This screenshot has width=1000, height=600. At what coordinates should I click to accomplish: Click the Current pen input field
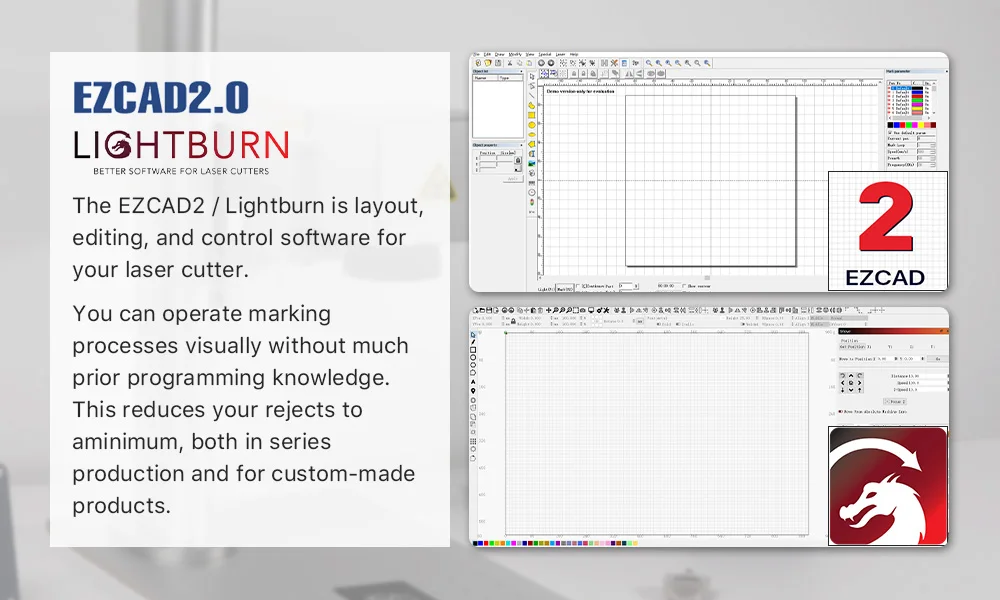[927, 138]
